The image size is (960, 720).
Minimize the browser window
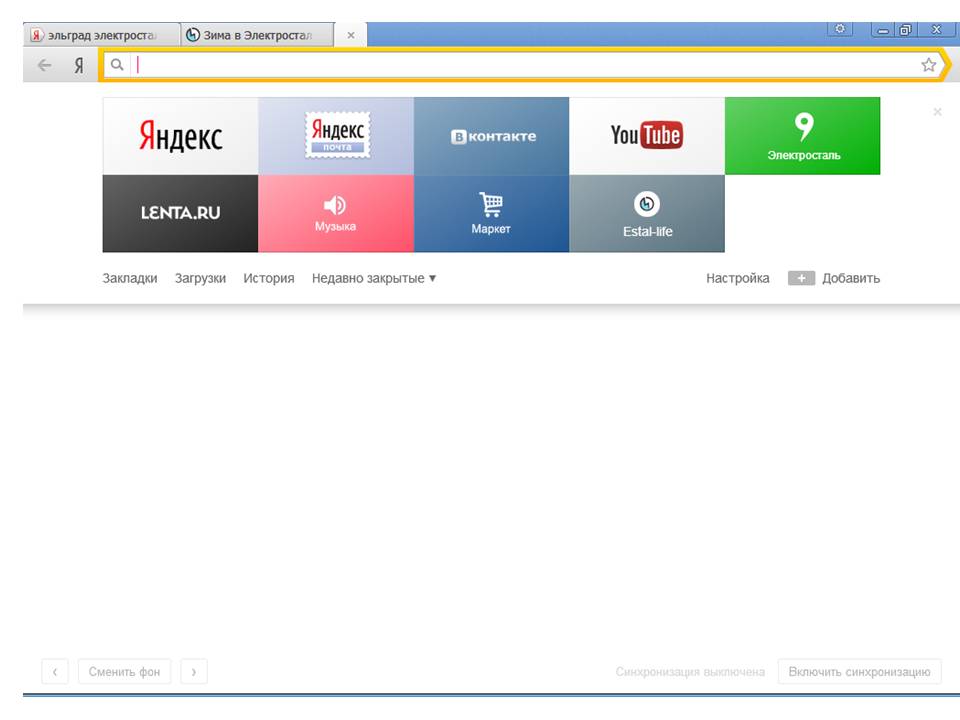point(883,29)
